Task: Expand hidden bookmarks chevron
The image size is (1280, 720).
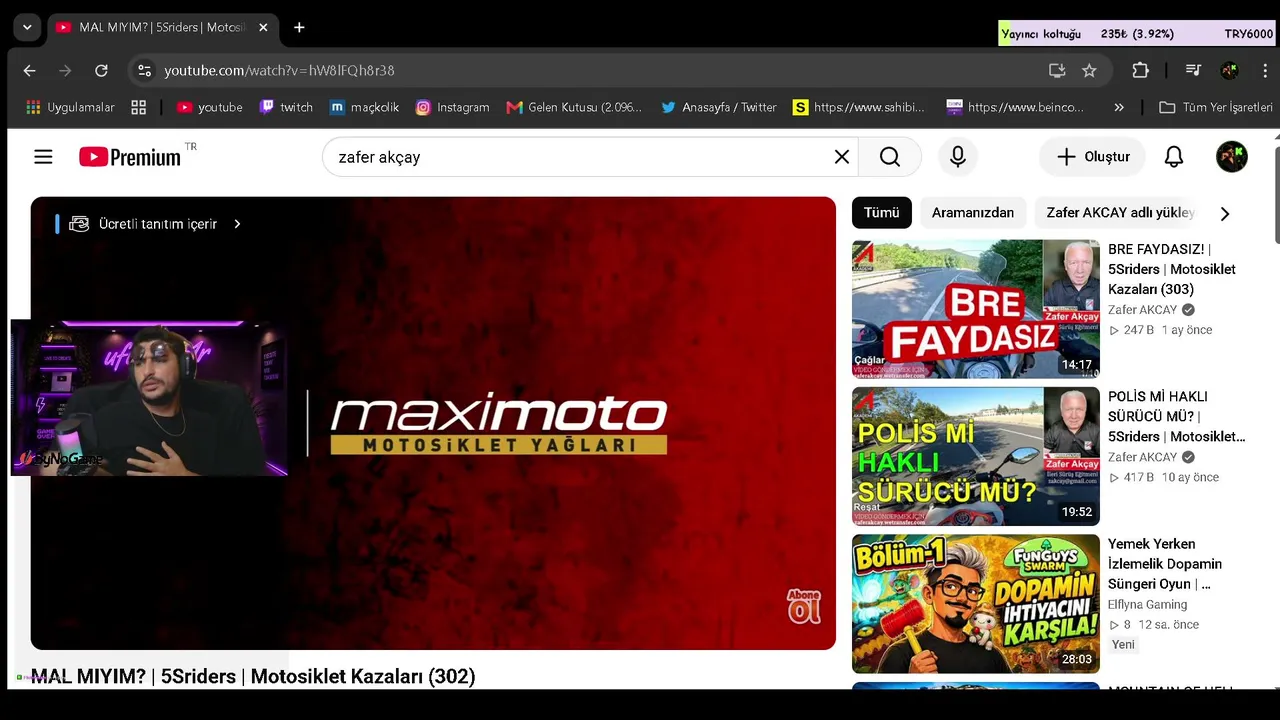Action: [x=1119, y=107]
